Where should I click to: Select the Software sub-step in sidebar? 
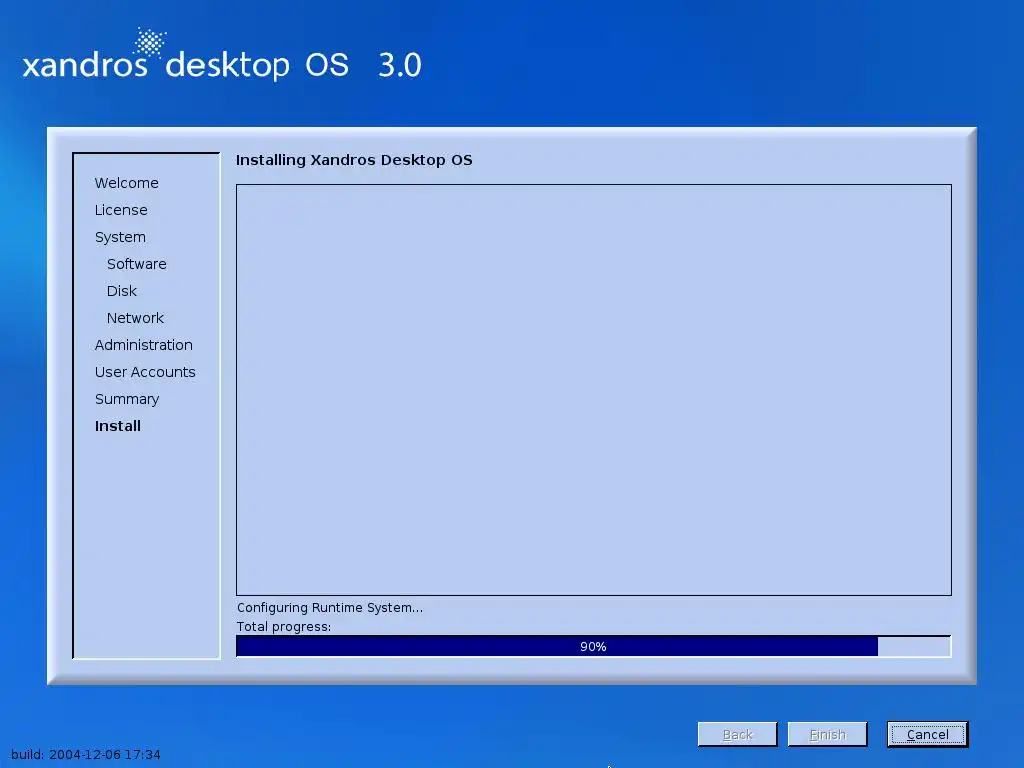136,264
